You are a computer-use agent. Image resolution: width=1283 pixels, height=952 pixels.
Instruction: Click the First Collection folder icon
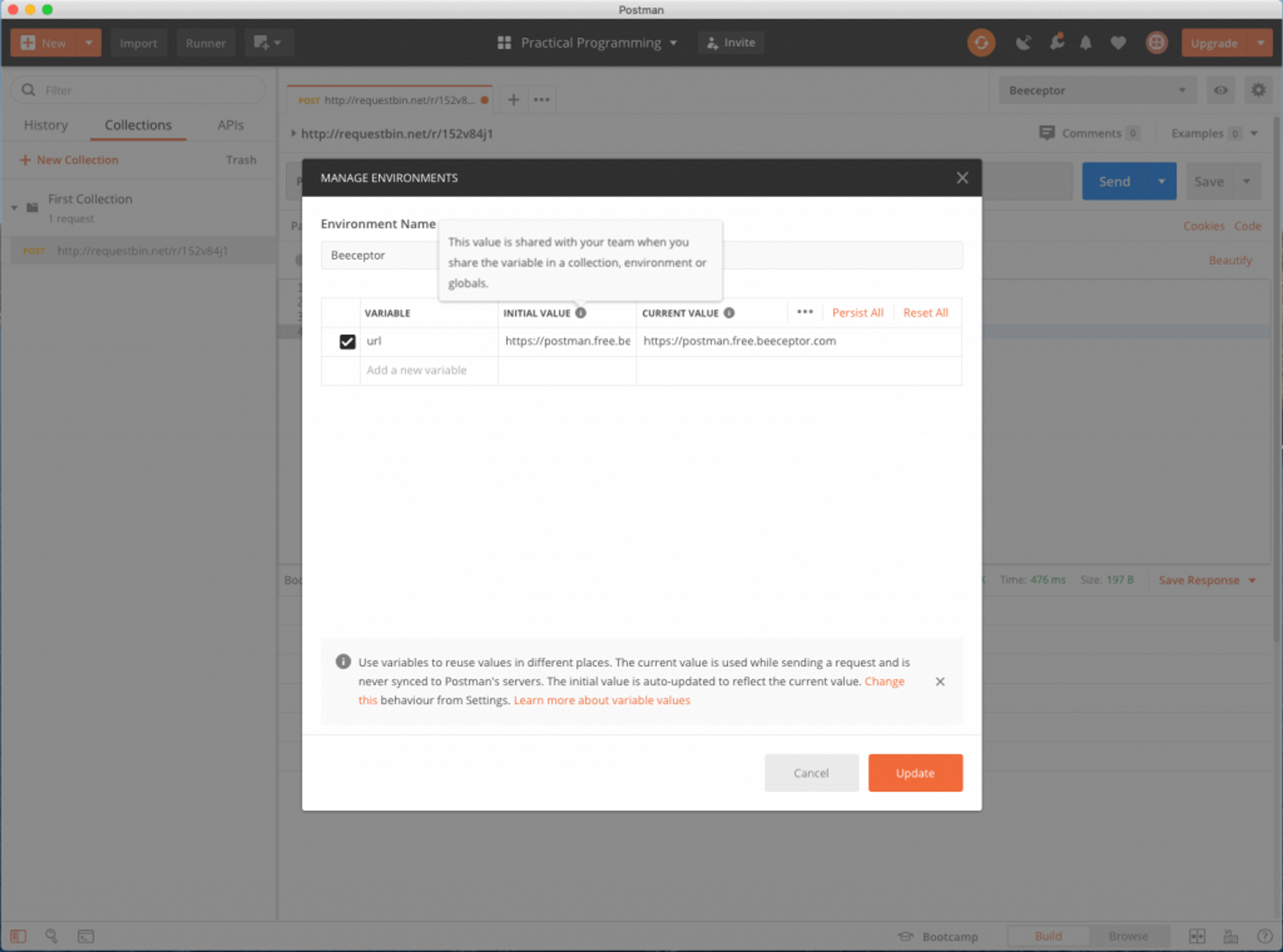tap(32, 207)
